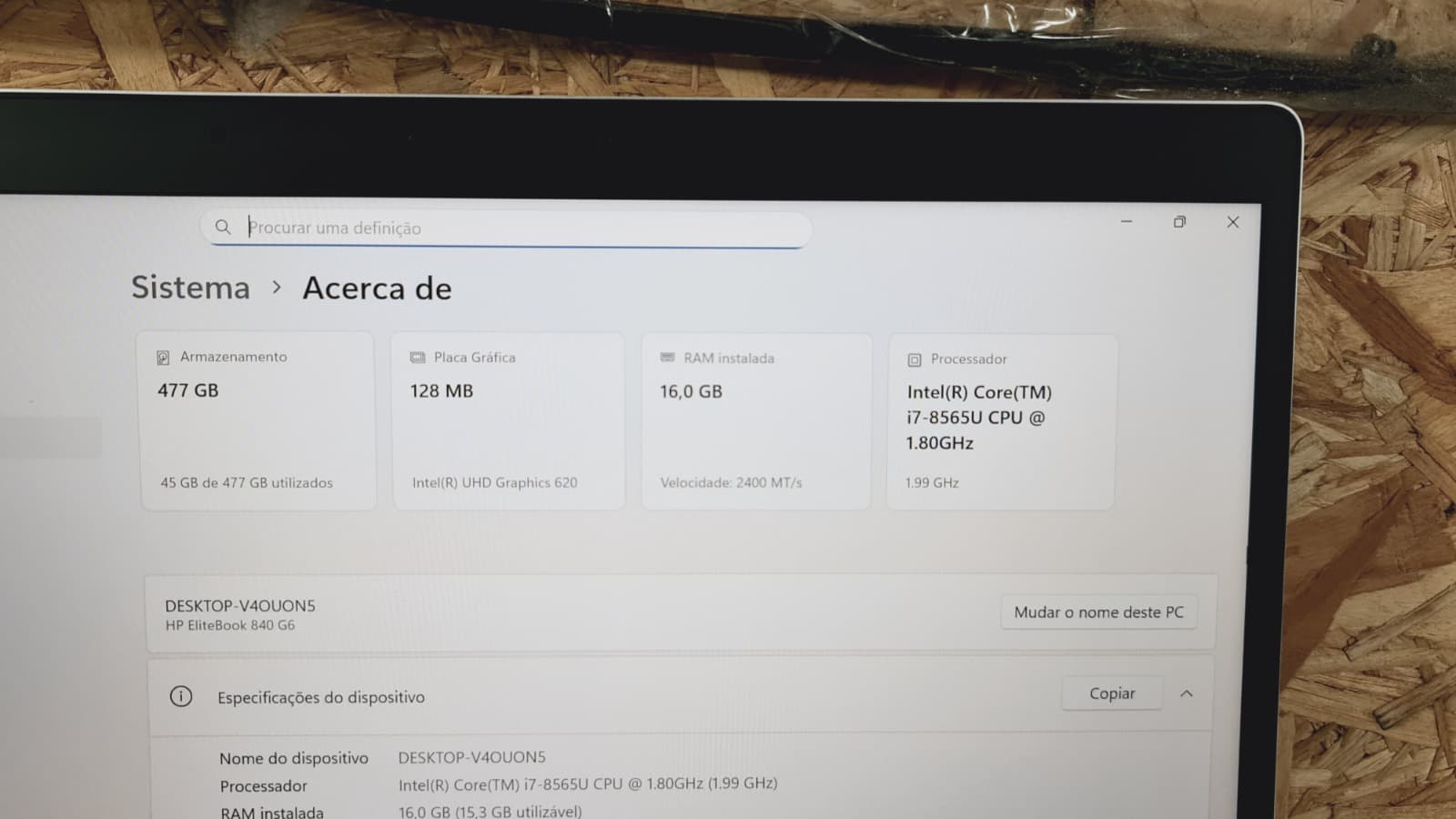Click the RAM instalada memory icon
The height and width of the screenshot is (819, 1456).
pyautogui.click(x=667, y=358)
